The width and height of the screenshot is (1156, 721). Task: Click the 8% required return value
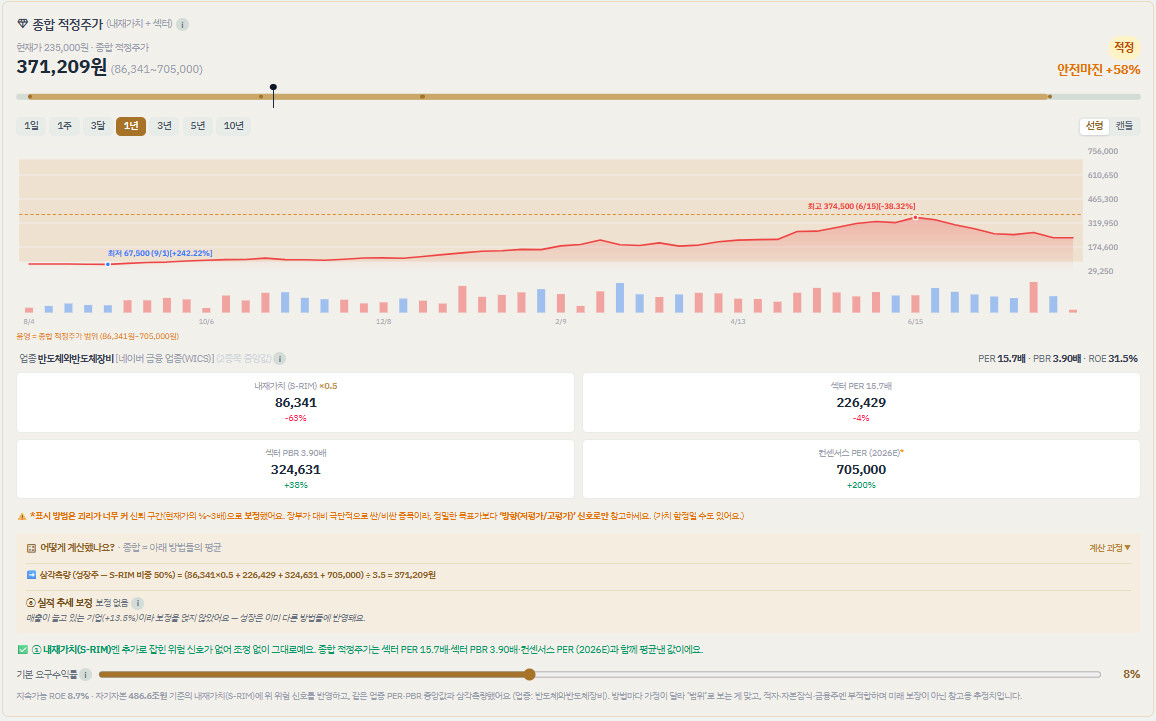[1131, 675]
